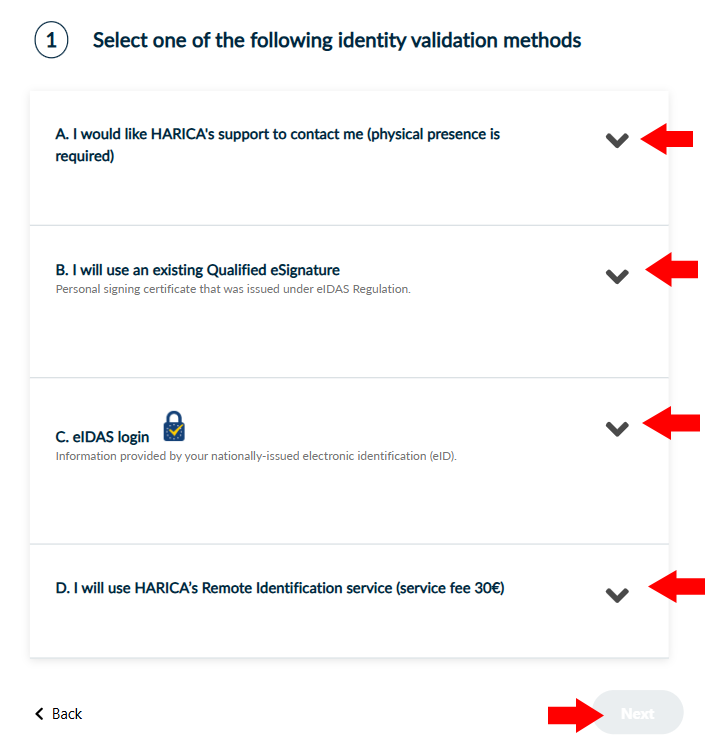720x747 pixels.
Task: Click the red arrow beside eIDAS login
Action: 671,423
